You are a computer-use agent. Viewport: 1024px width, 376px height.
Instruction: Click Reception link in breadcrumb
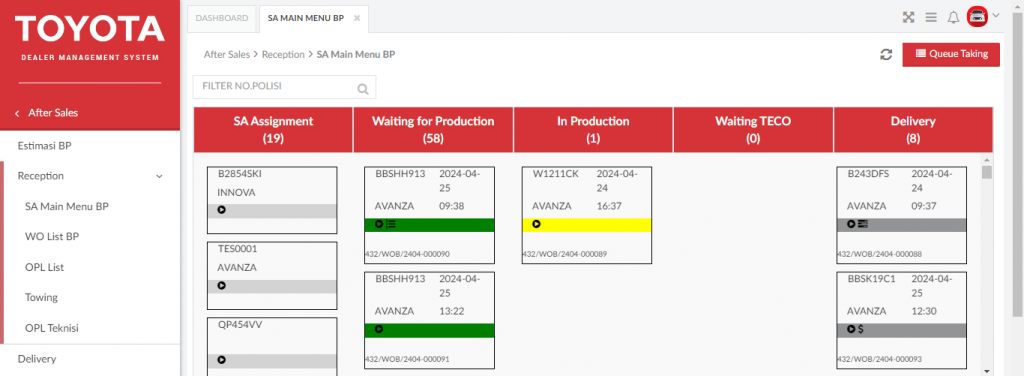click(x=283, y=55)
